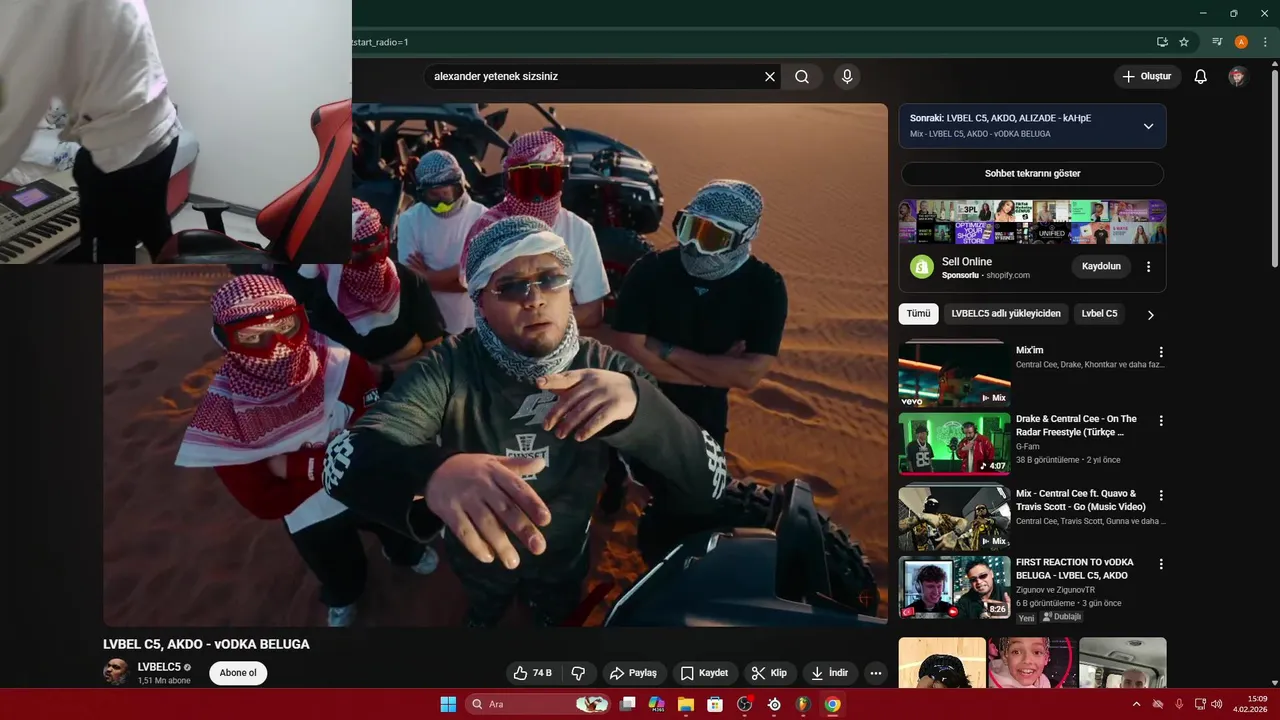Click the 'Sell Online' ad title
The width and height of the screenshot is (1280, 720).
coord(967,261)
